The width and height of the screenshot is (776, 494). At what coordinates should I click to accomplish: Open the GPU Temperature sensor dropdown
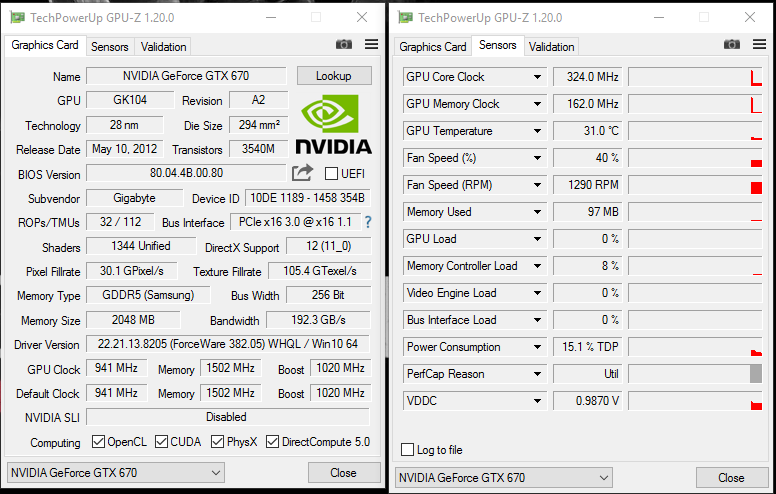(x=537, y=131)
